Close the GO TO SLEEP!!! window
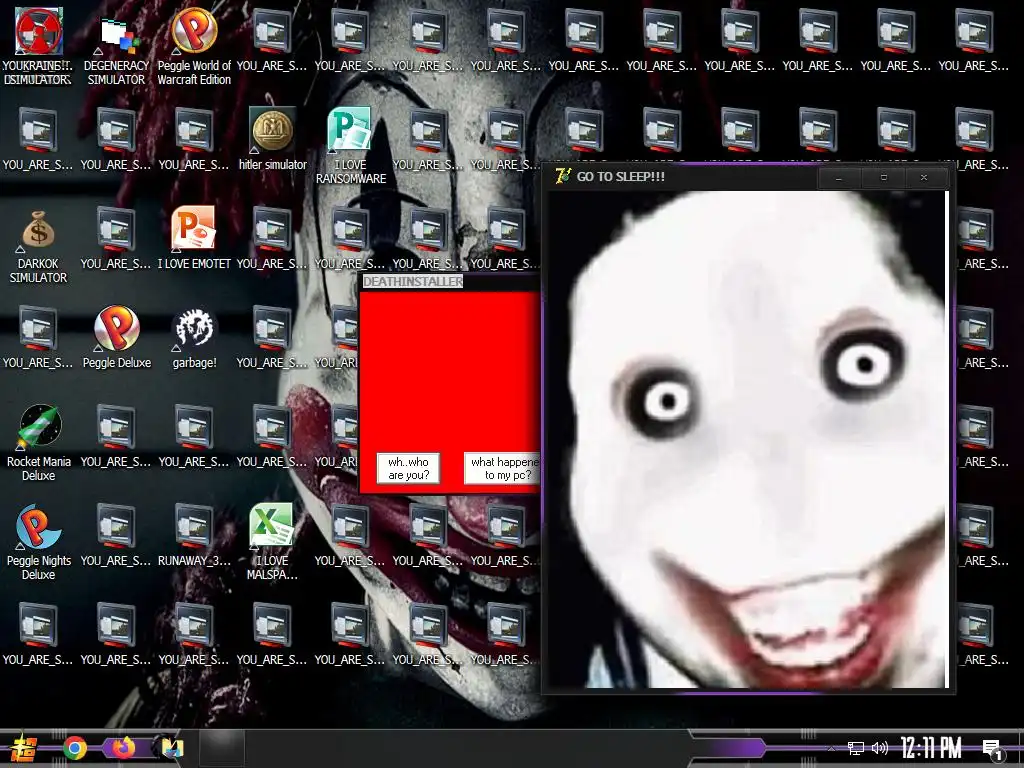Image resolution: width=1024 pixels, height=768 pixels. tap(923, 178)
